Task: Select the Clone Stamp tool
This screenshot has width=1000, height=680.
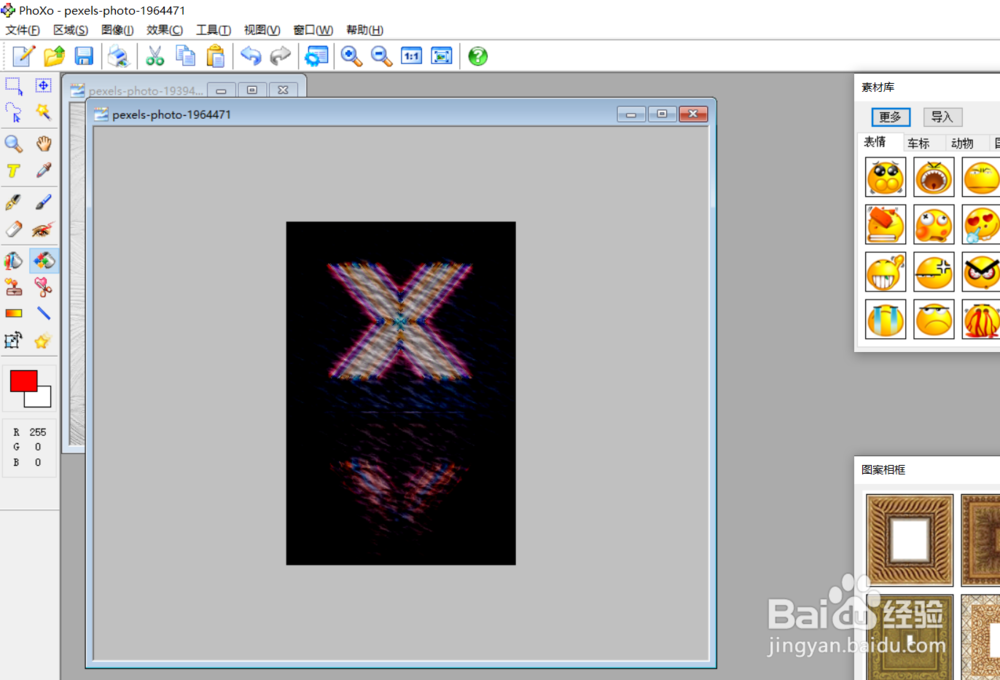Action: click(13, 288)
